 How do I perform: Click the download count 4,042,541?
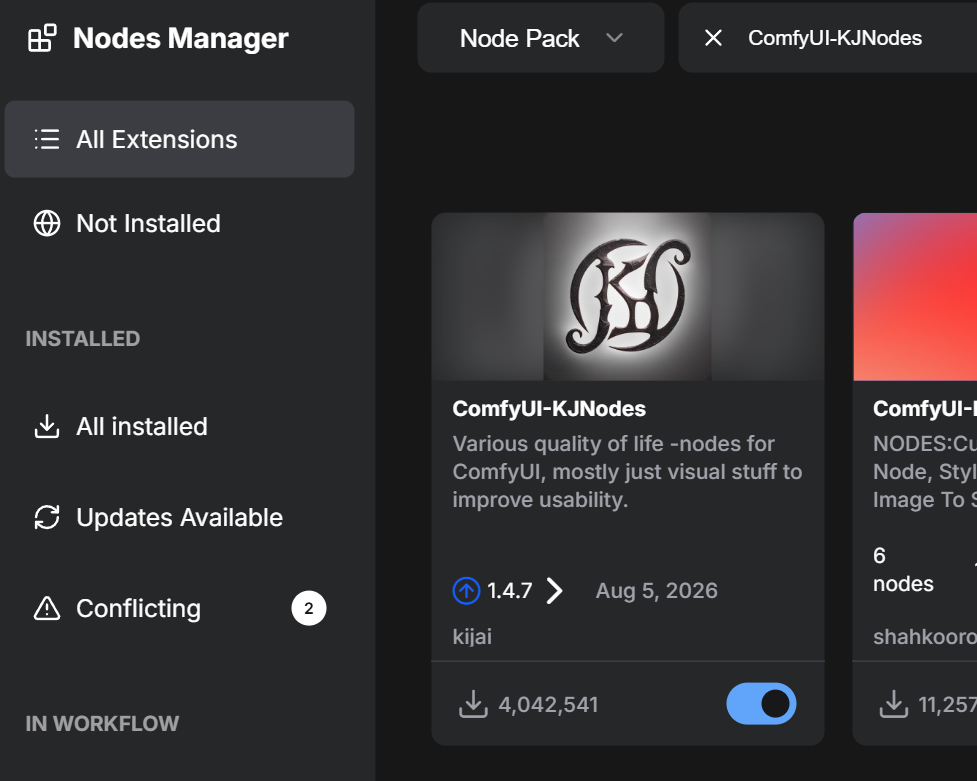click(x=548, y=704)
